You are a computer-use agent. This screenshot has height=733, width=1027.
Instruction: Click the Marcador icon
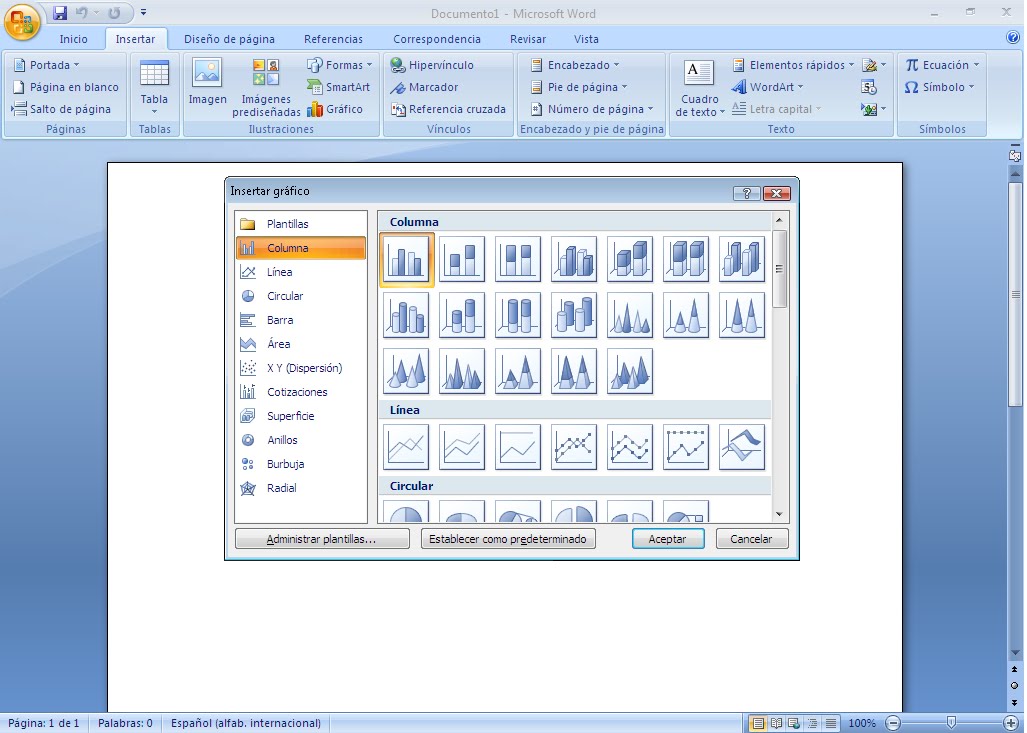(420, 86)
